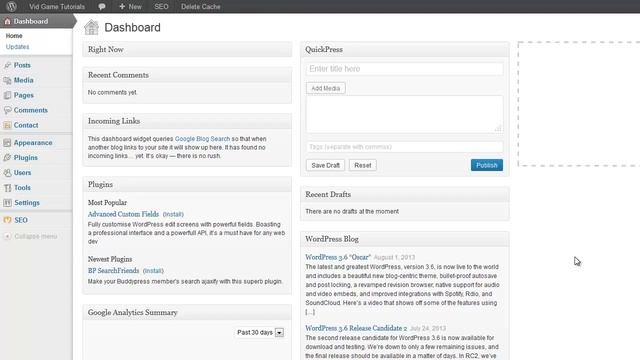This screenshot has height=360, width=640.
Task: Click the Settings icon in sidebar
Action: click(x=7, y=203)
